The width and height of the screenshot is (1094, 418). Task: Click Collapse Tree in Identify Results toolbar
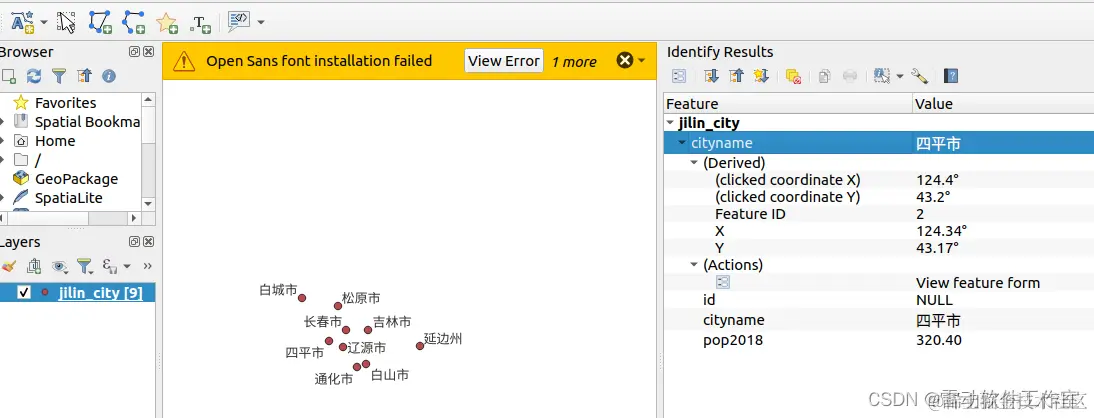[x=736, y=76]
